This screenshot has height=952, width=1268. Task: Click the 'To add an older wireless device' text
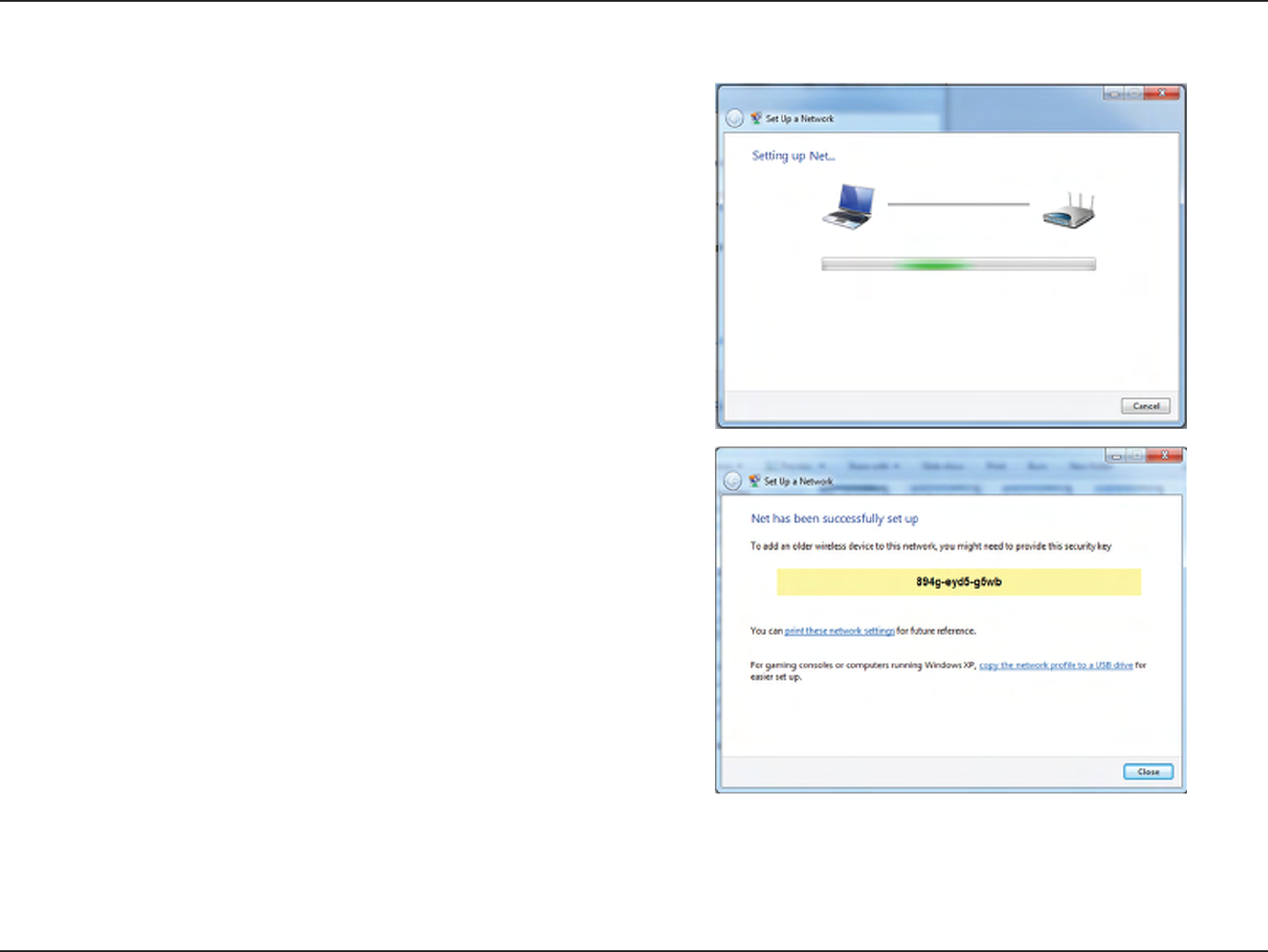931,547
